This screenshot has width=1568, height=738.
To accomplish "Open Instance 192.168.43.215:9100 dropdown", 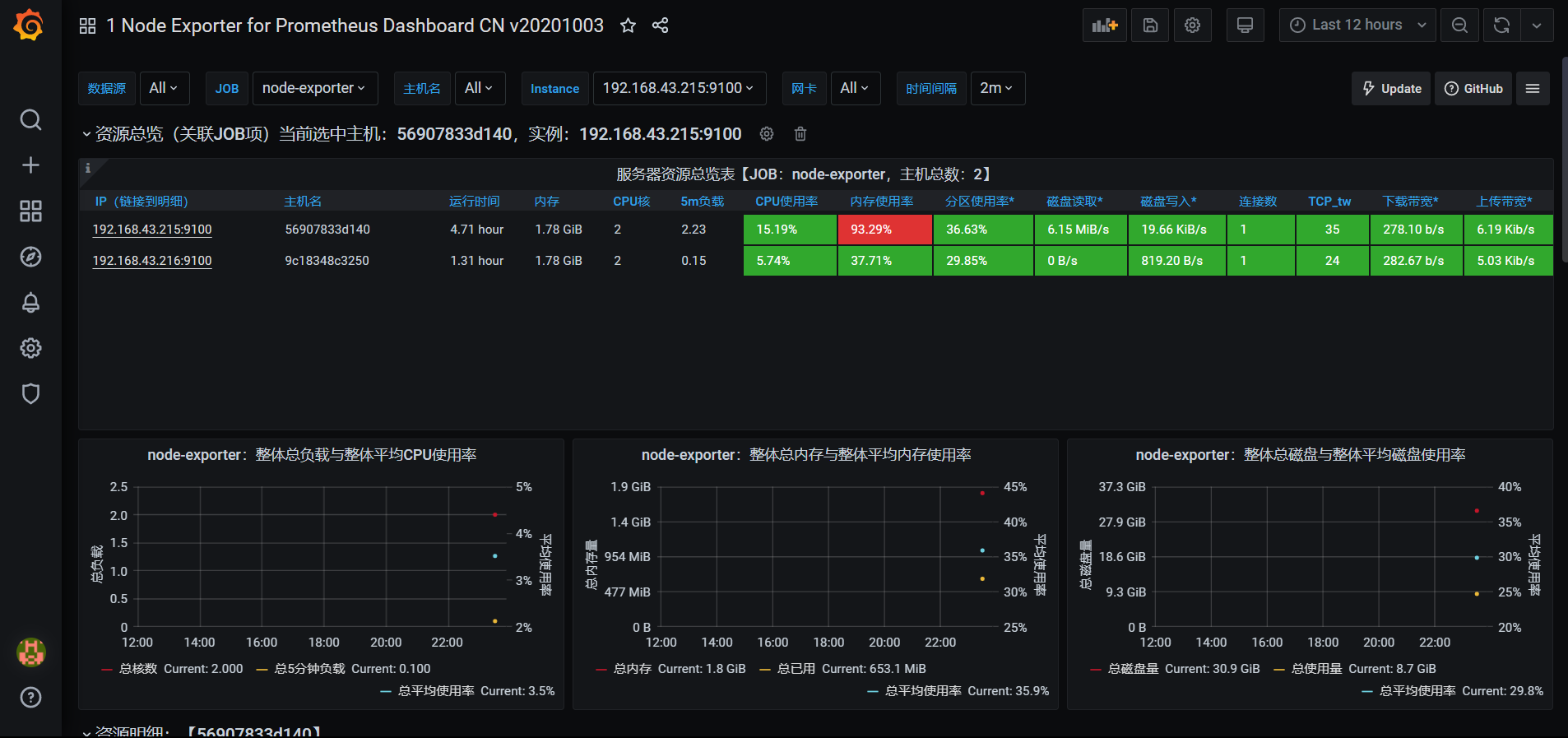I will [x=679, y=88].
